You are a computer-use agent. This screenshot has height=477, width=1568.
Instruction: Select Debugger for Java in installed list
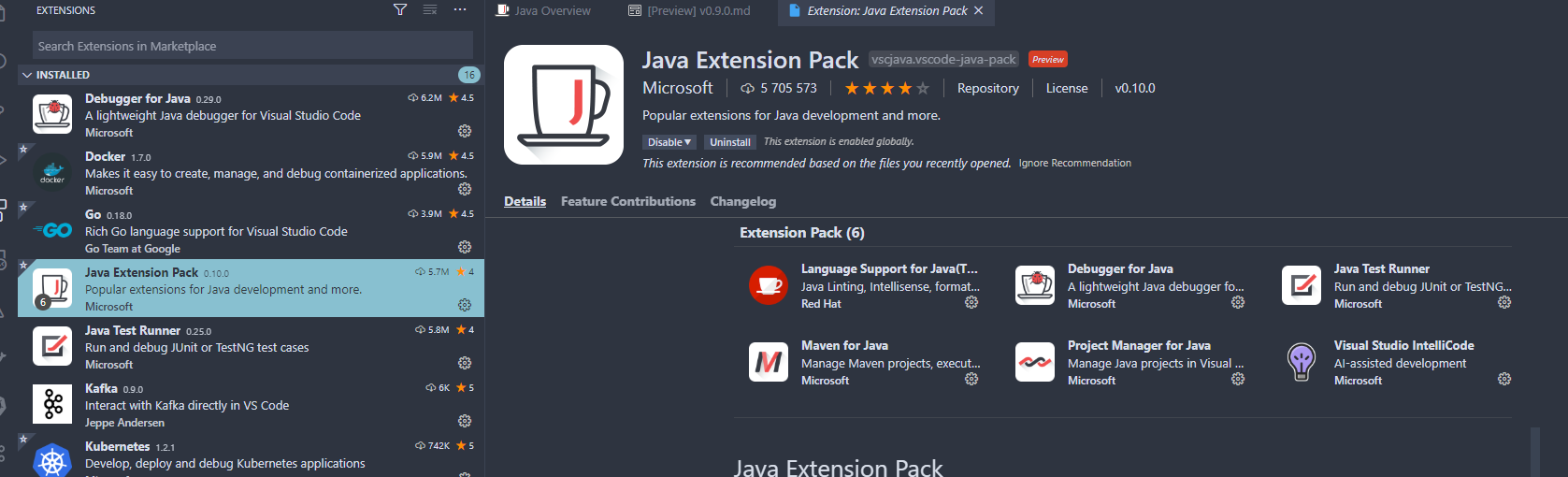pos(251,114)
